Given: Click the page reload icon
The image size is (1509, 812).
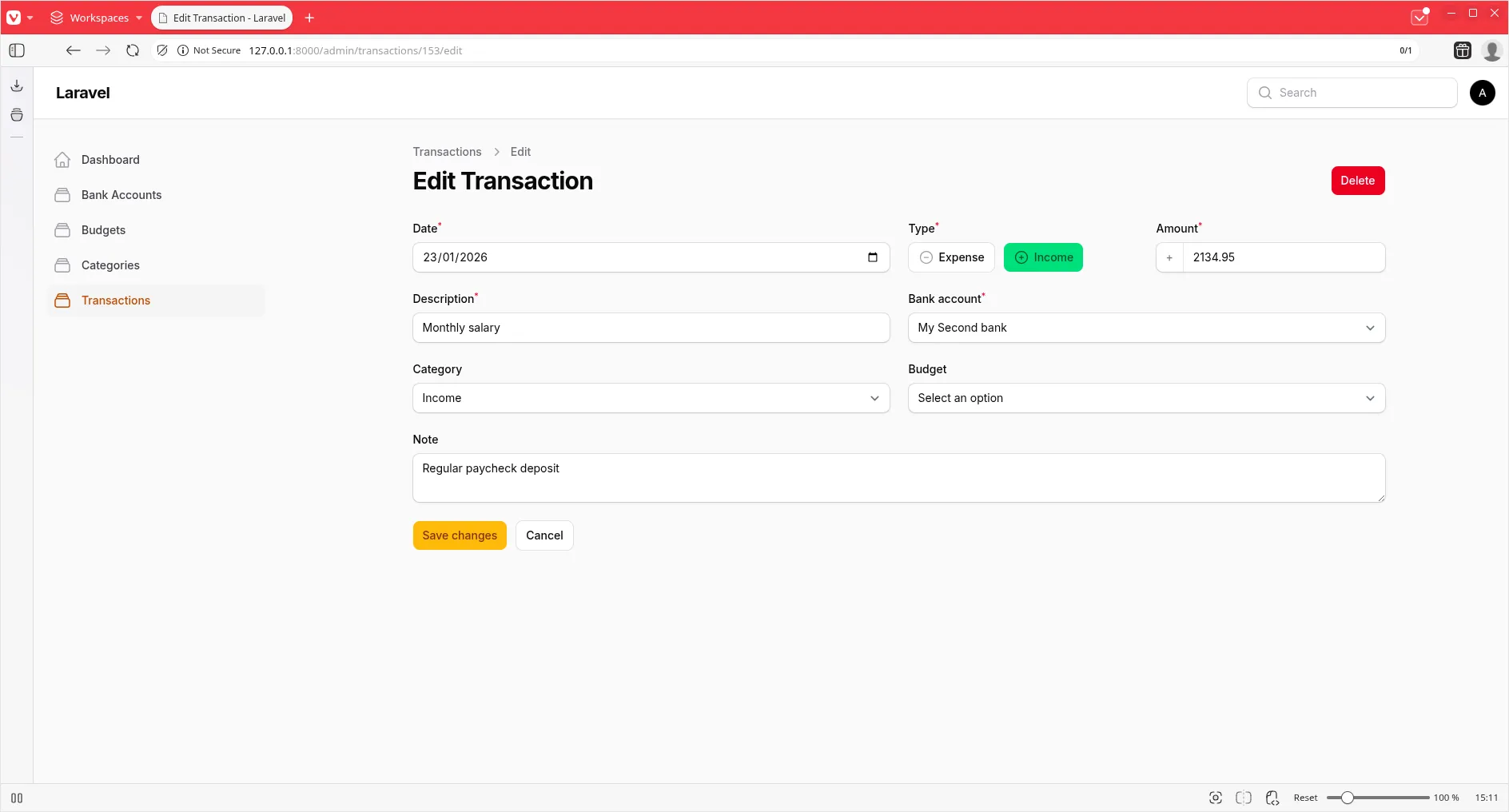Looking at the screenshot, I should pos(132,50).
